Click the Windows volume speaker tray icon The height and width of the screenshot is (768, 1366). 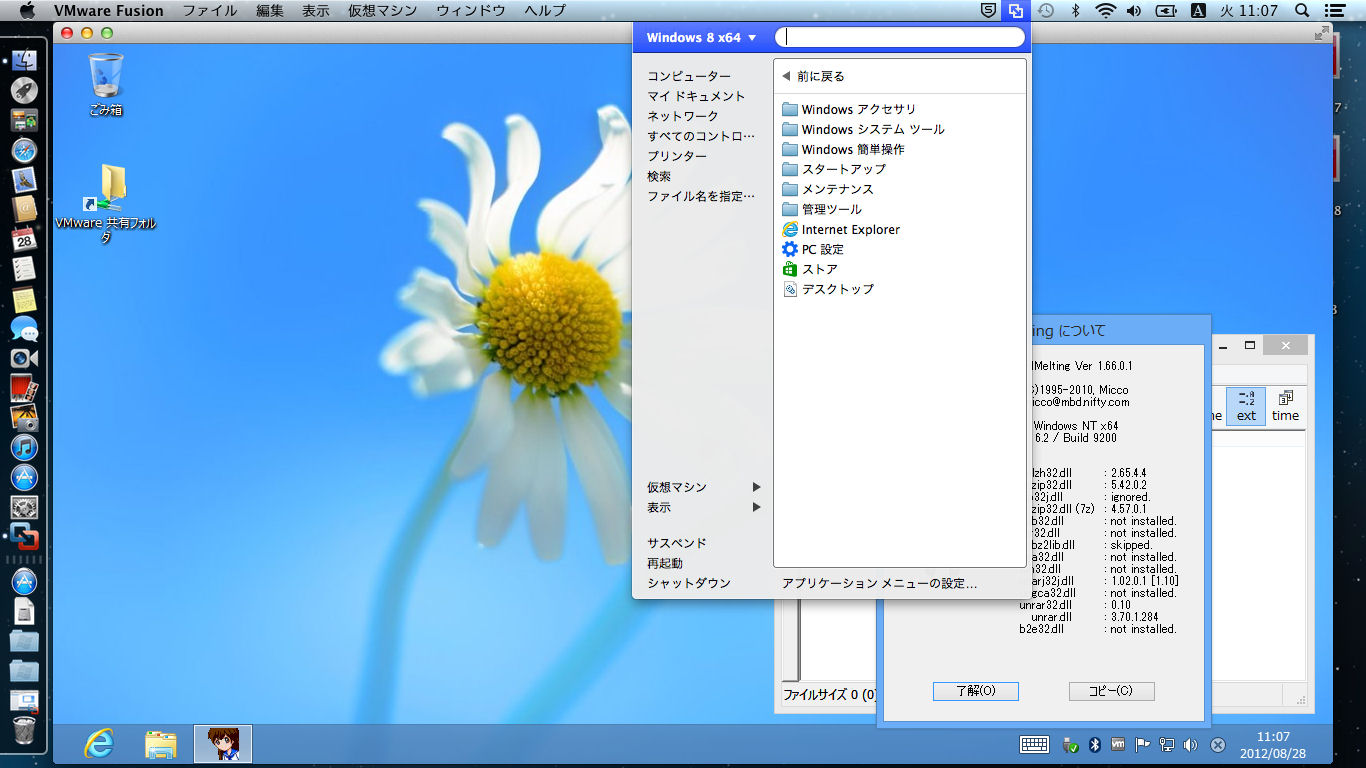1190,745
